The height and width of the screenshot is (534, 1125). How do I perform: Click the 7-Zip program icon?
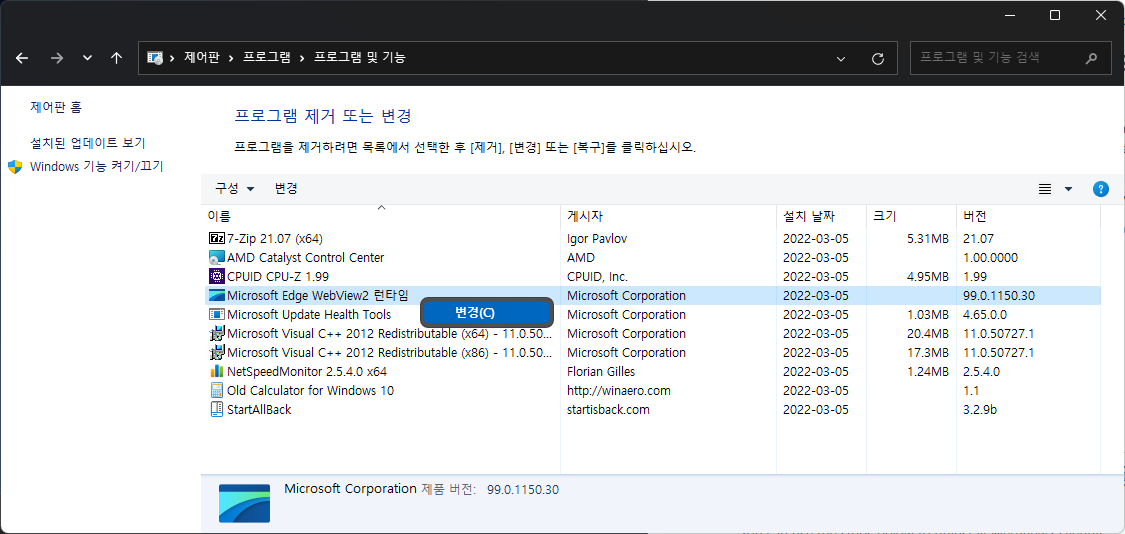(x=216, y=238)
